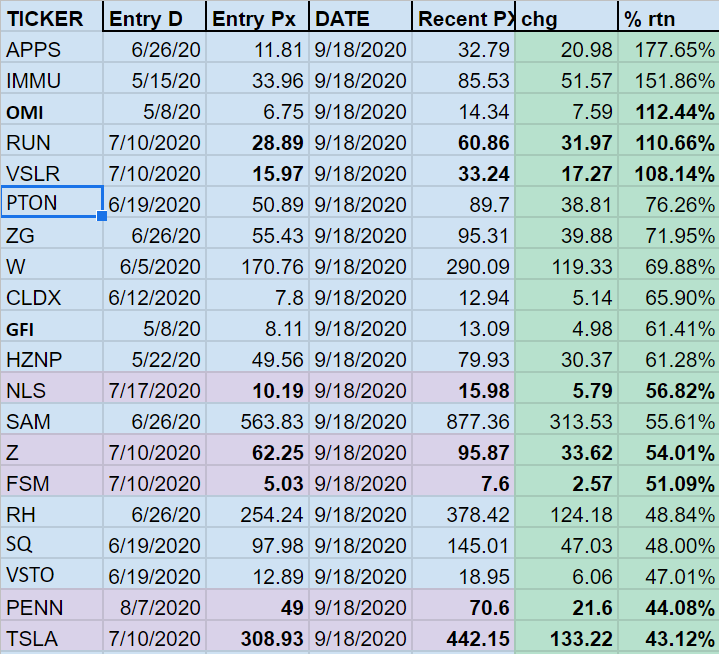Select the 108.14% return cell
Image resolution: width=719 pixels, height=654 pixels.
coord(669,172)
